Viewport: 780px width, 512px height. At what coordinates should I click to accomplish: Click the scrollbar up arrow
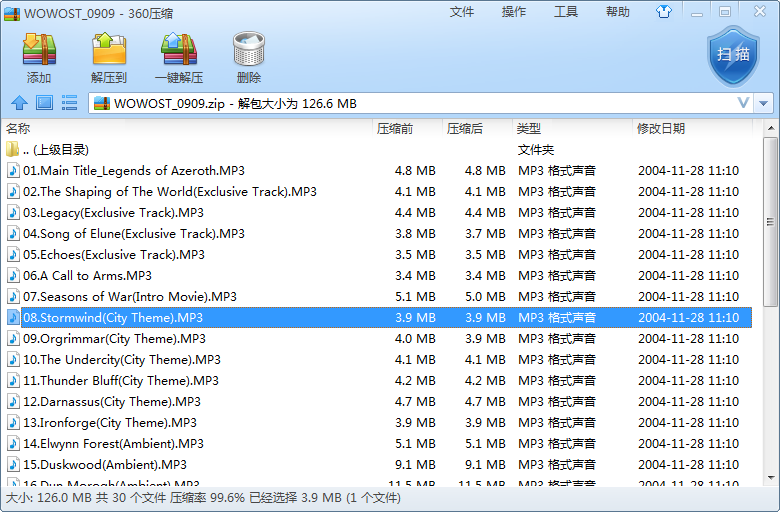pos(771,128)
